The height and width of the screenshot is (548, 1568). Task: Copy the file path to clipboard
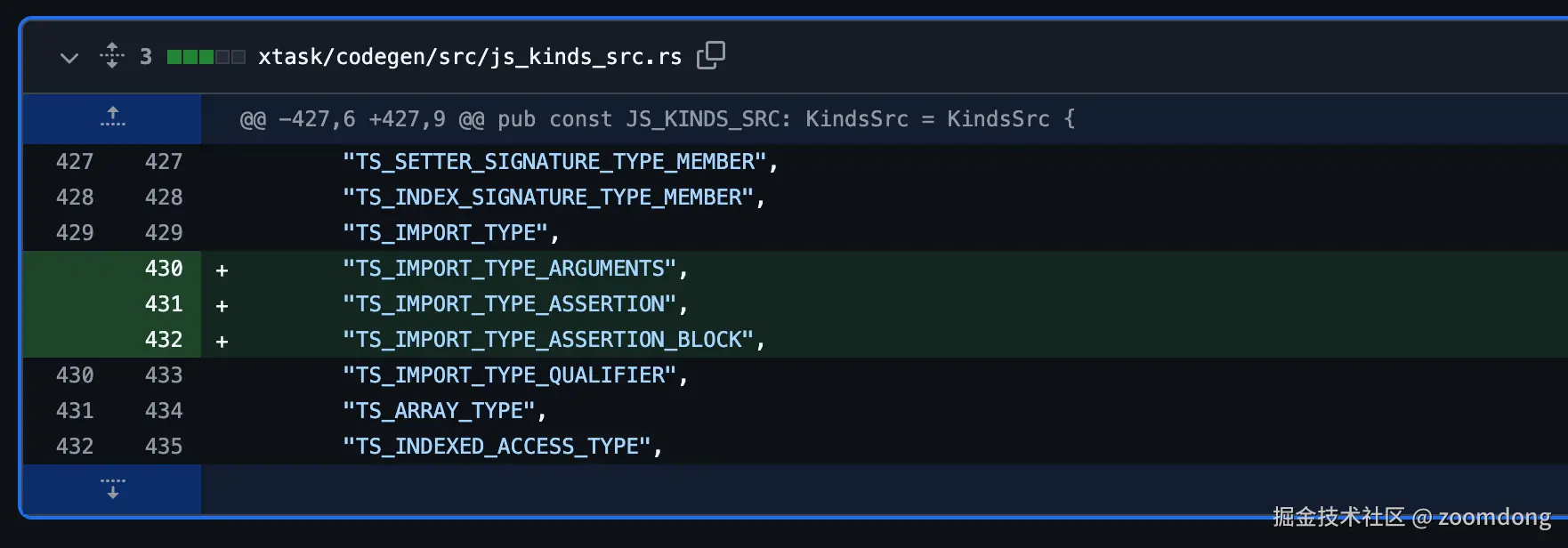(710, 56)
